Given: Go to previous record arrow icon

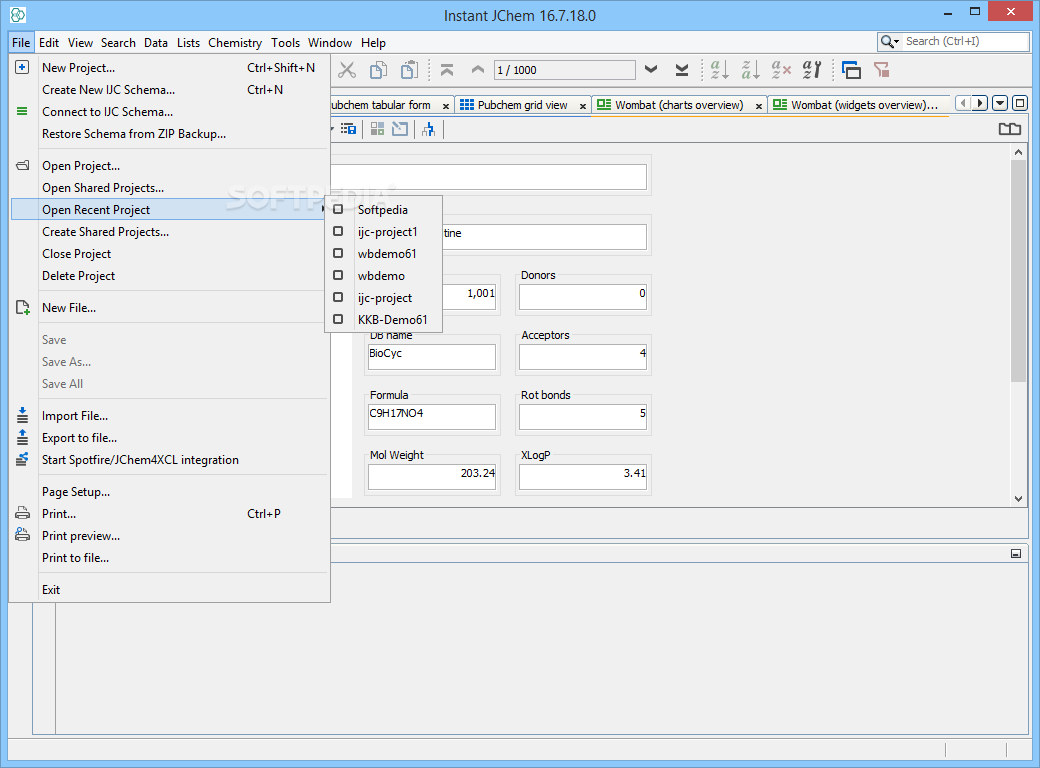Looking at the screenshot, I should click(x=478, y=70).
